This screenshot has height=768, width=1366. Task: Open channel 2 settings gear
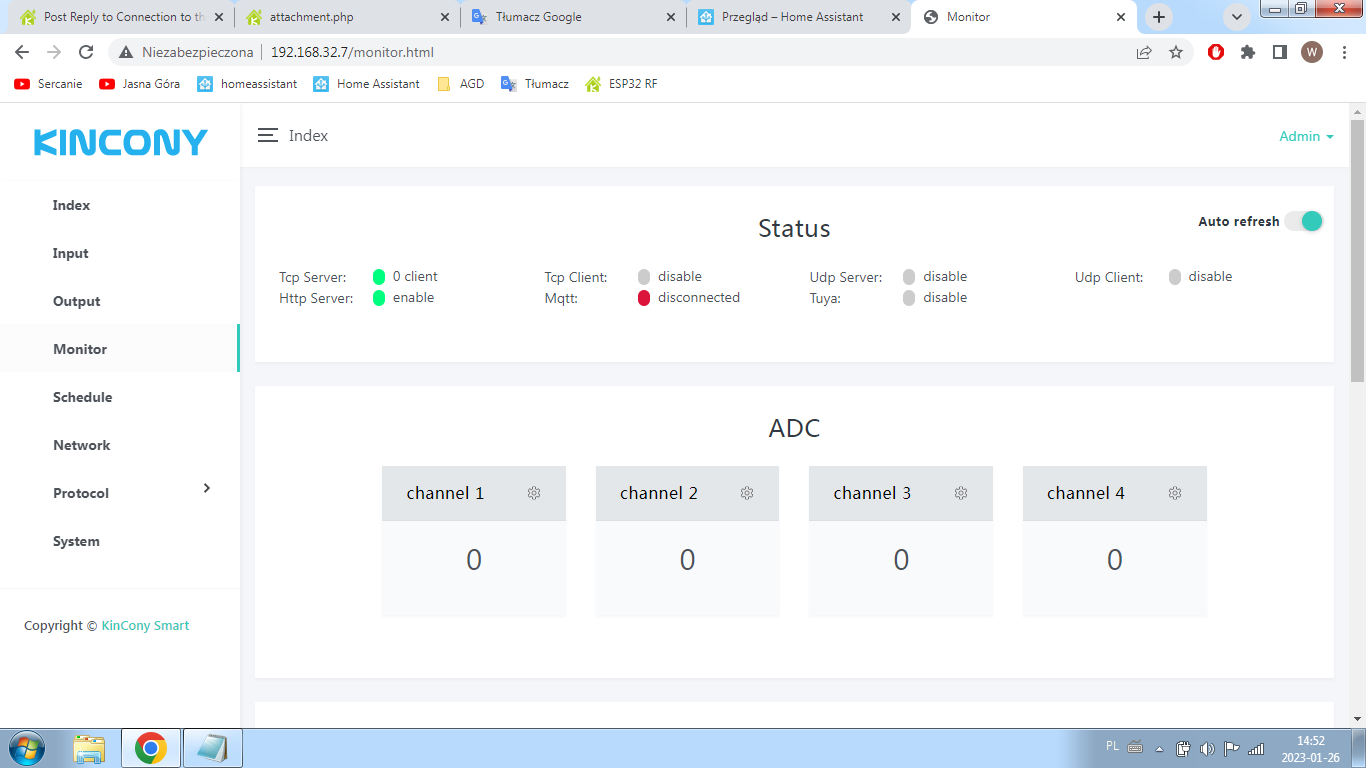[747, 493]
